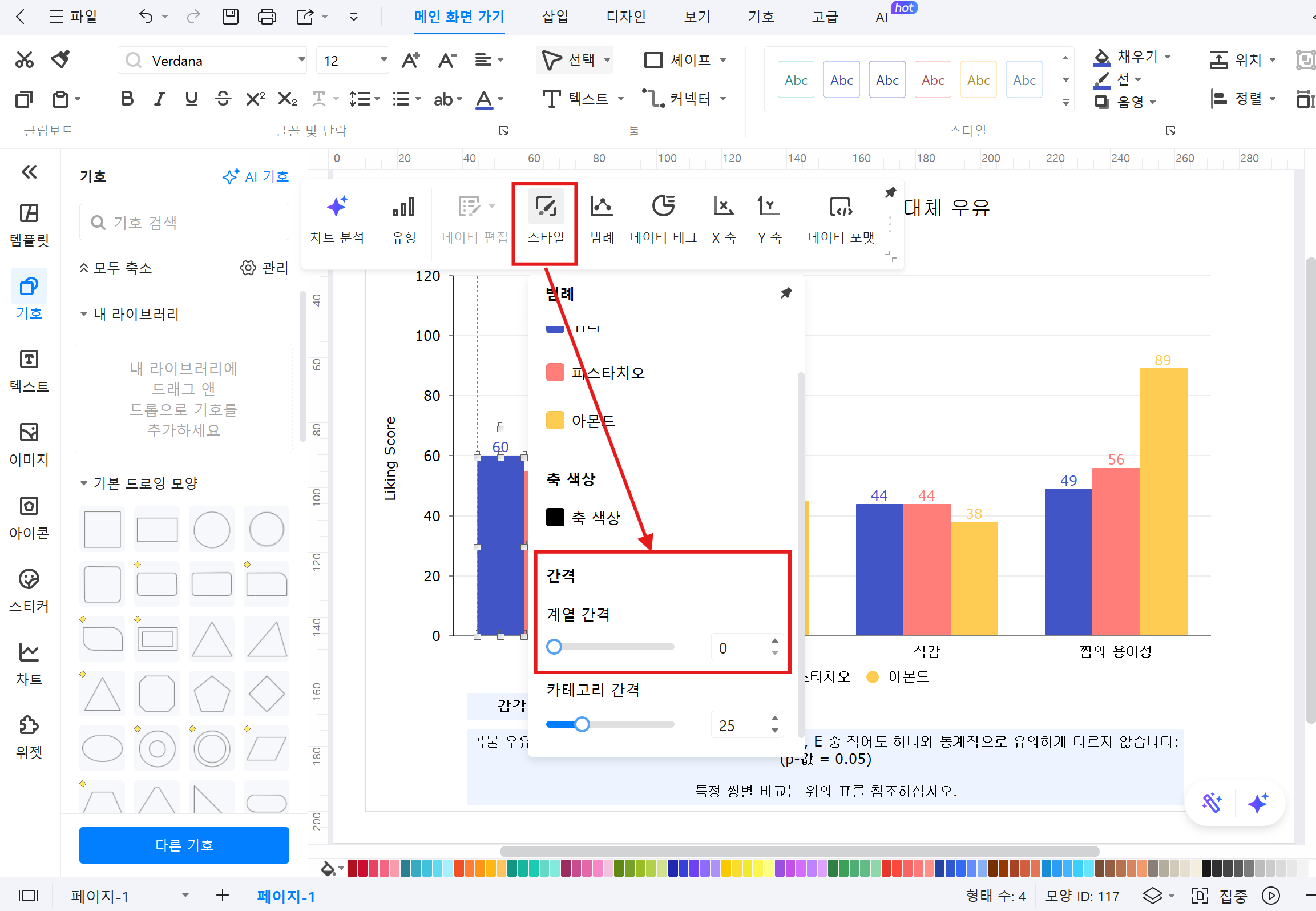This screenshot has width=1316, height=911.
Task: Switch to the 삽입 tab
Action: pos(555,17)
